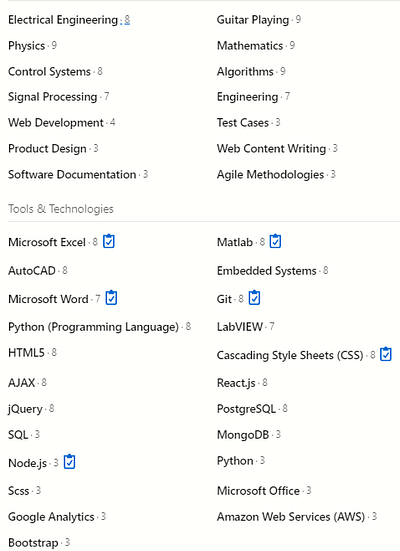Select the Signal Processing skill
This screenshot has height=551, width=400.
tap(53, 97)
